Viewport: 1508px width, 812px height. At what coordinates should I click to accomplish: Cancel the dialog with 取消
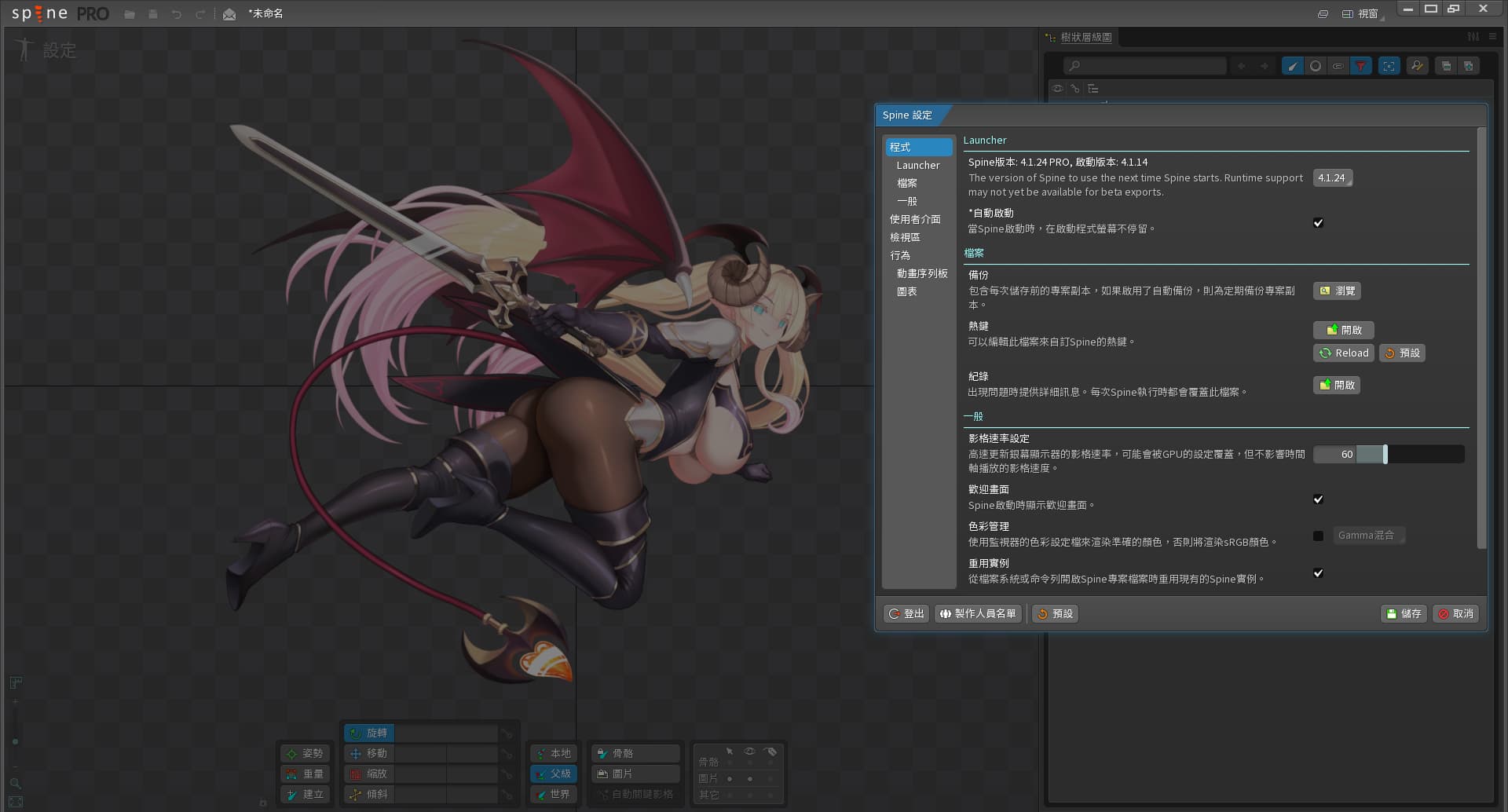pos(1455,613)
